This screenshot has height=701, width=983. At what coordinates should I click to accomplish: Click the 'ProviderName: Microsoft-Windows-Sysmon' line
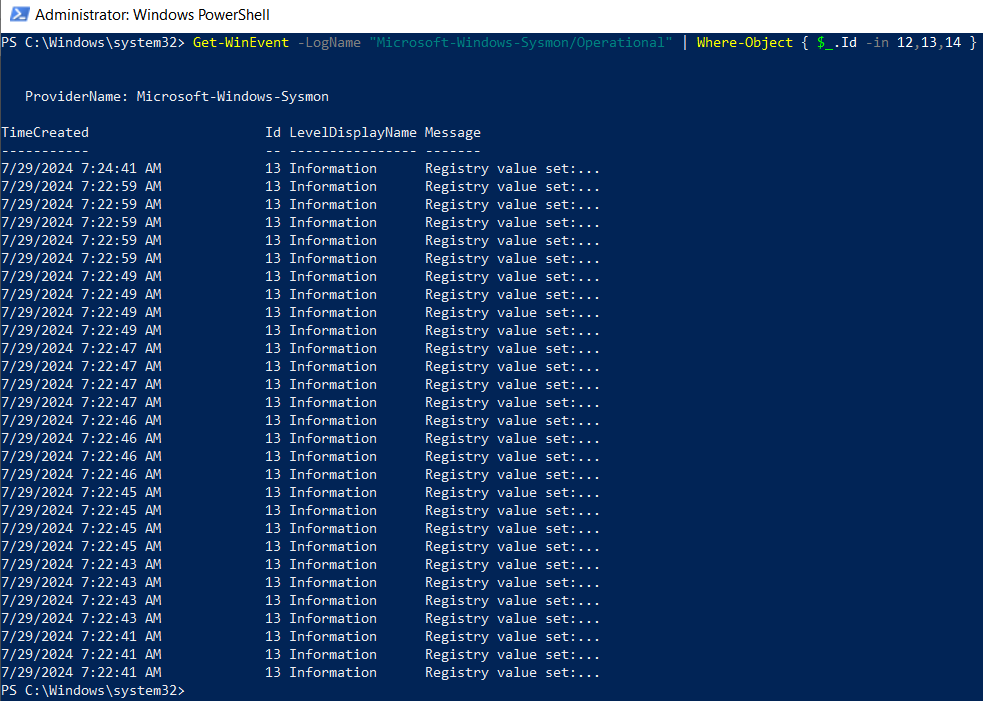pos(177,97)
